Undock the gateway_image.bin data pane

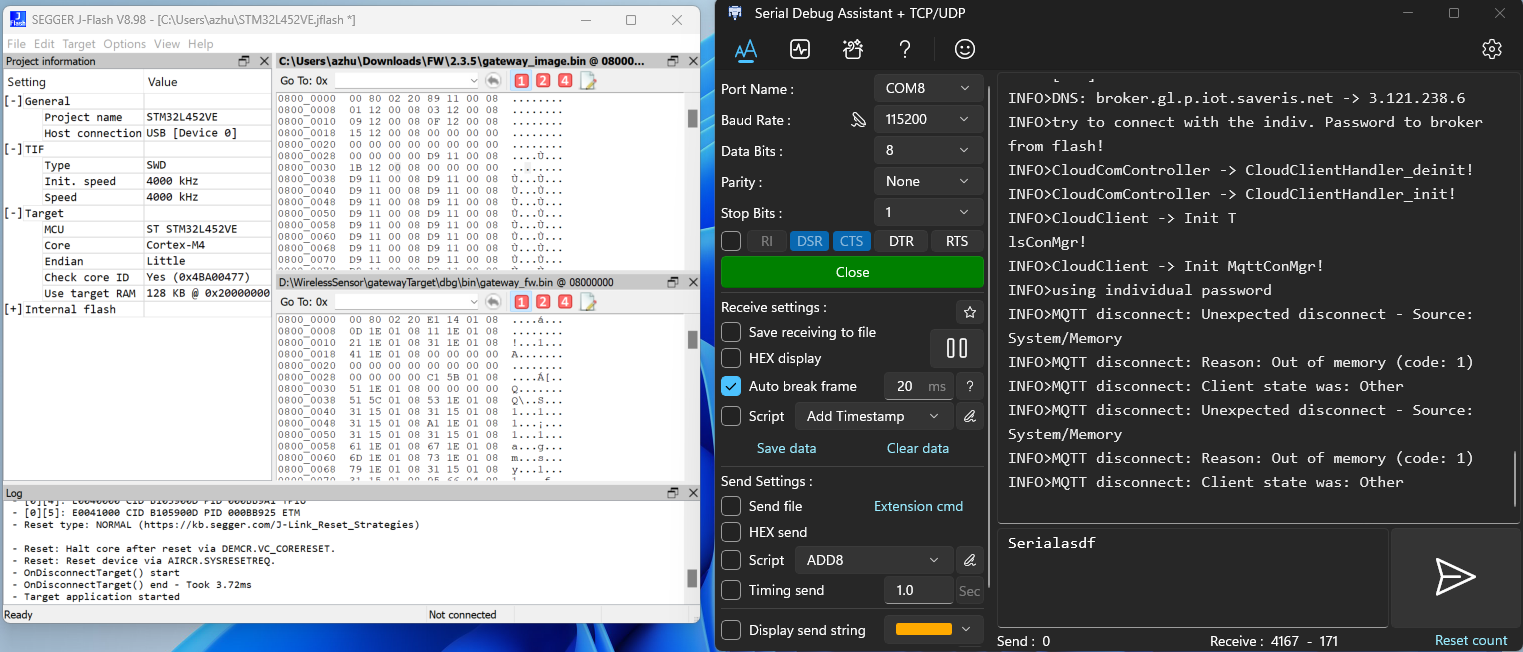673,61
